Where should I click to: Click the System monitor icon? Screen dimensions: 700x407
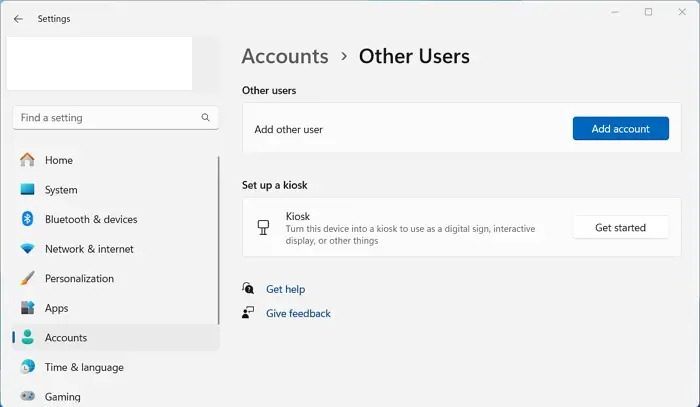pos(27,190)
